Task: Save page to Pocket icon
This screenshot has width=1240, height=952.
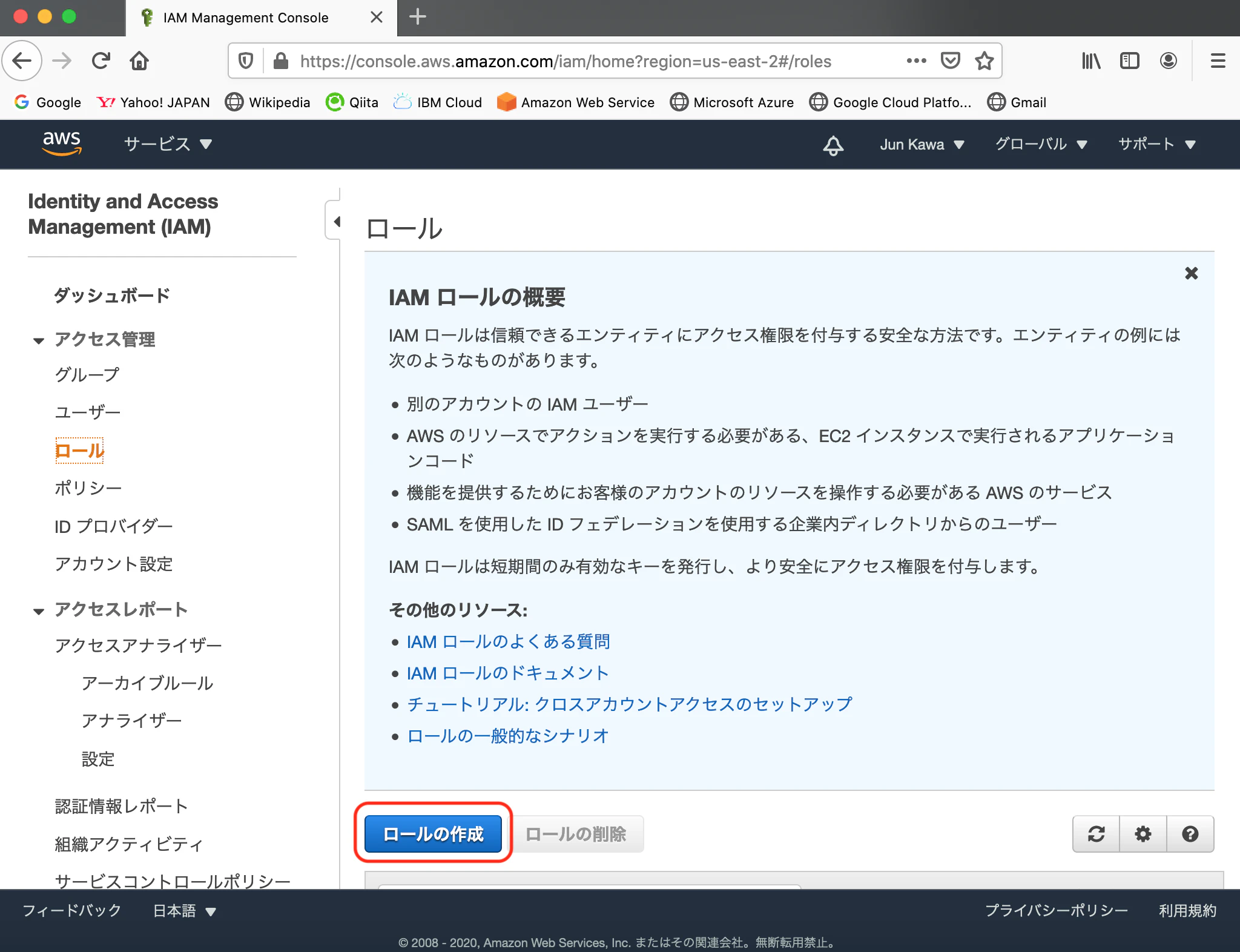Action: tap(950, 61)
